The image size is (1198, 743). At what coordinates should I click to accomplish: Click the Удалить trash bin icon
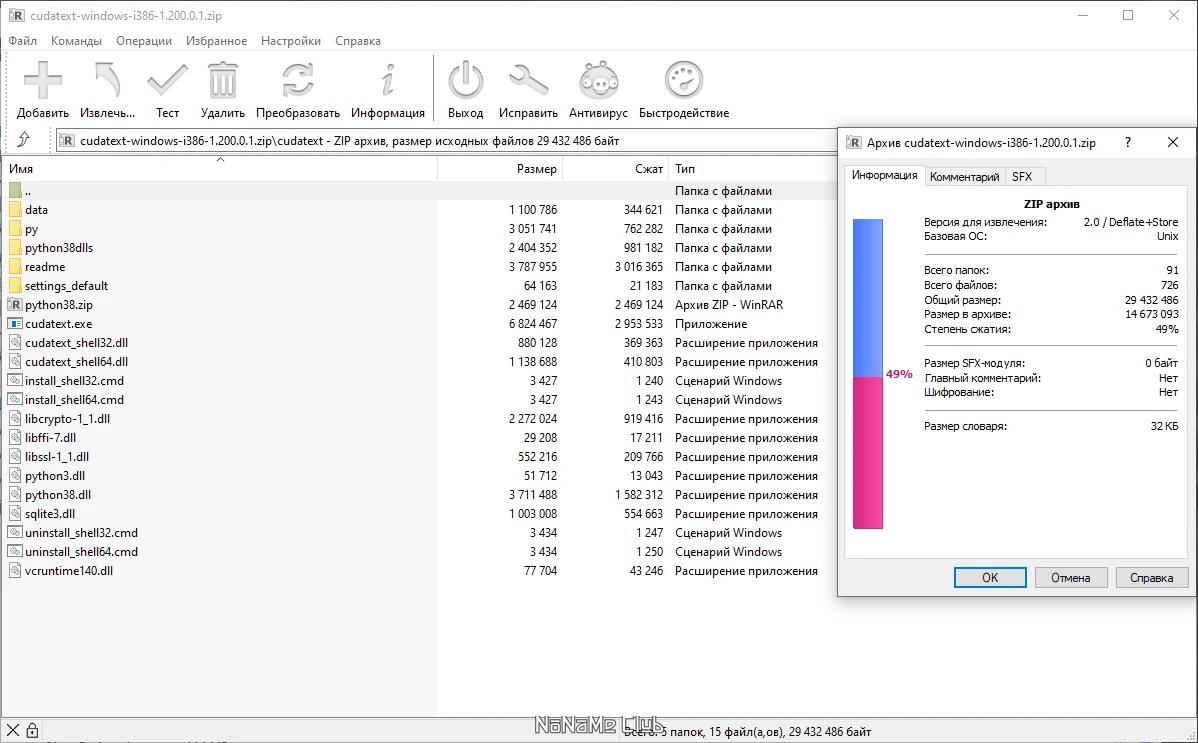pyautogui.click(x=222, y=80)
